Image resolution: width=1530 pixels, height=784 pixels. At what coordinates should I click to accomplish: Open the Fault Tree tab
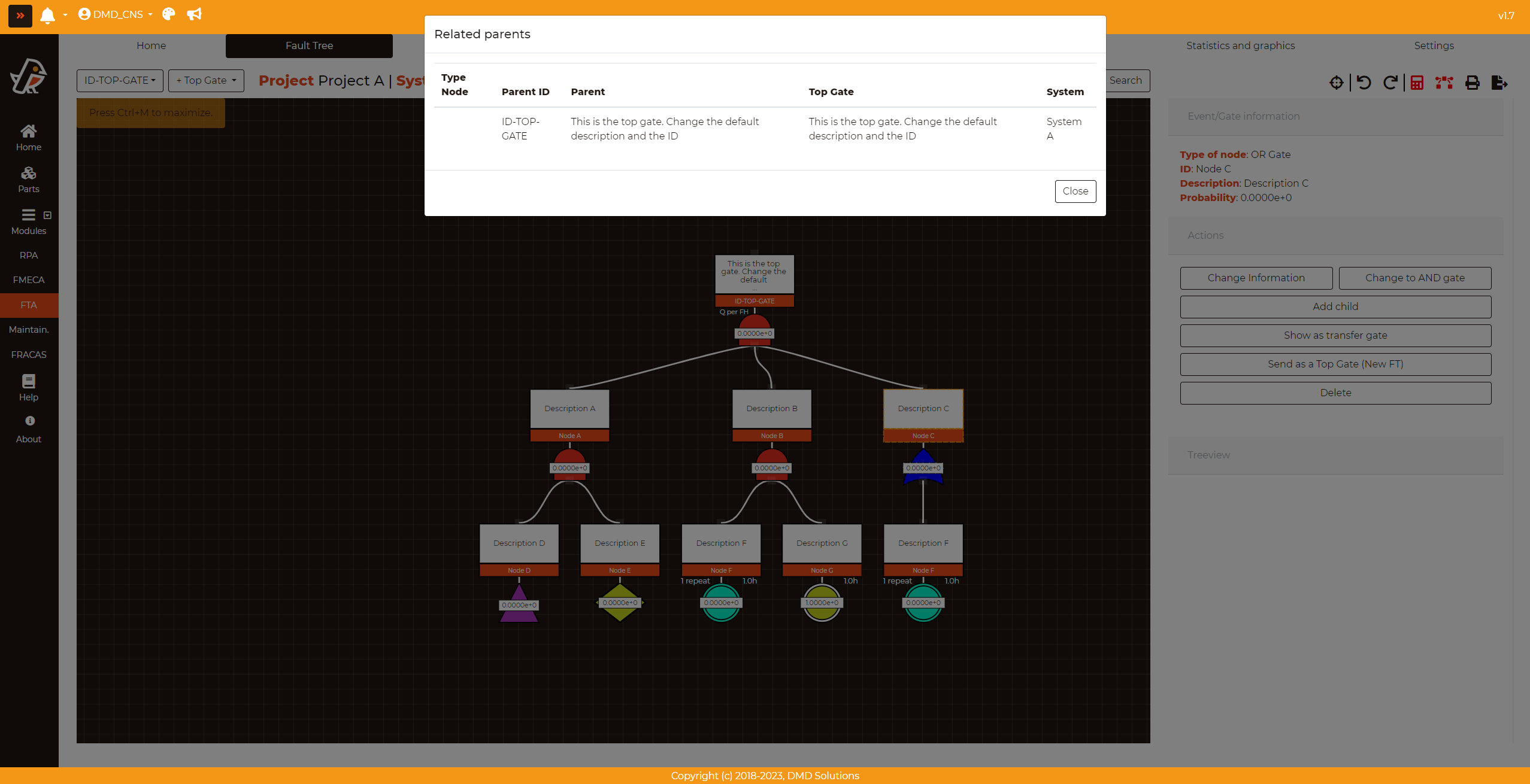pos(309,45)
